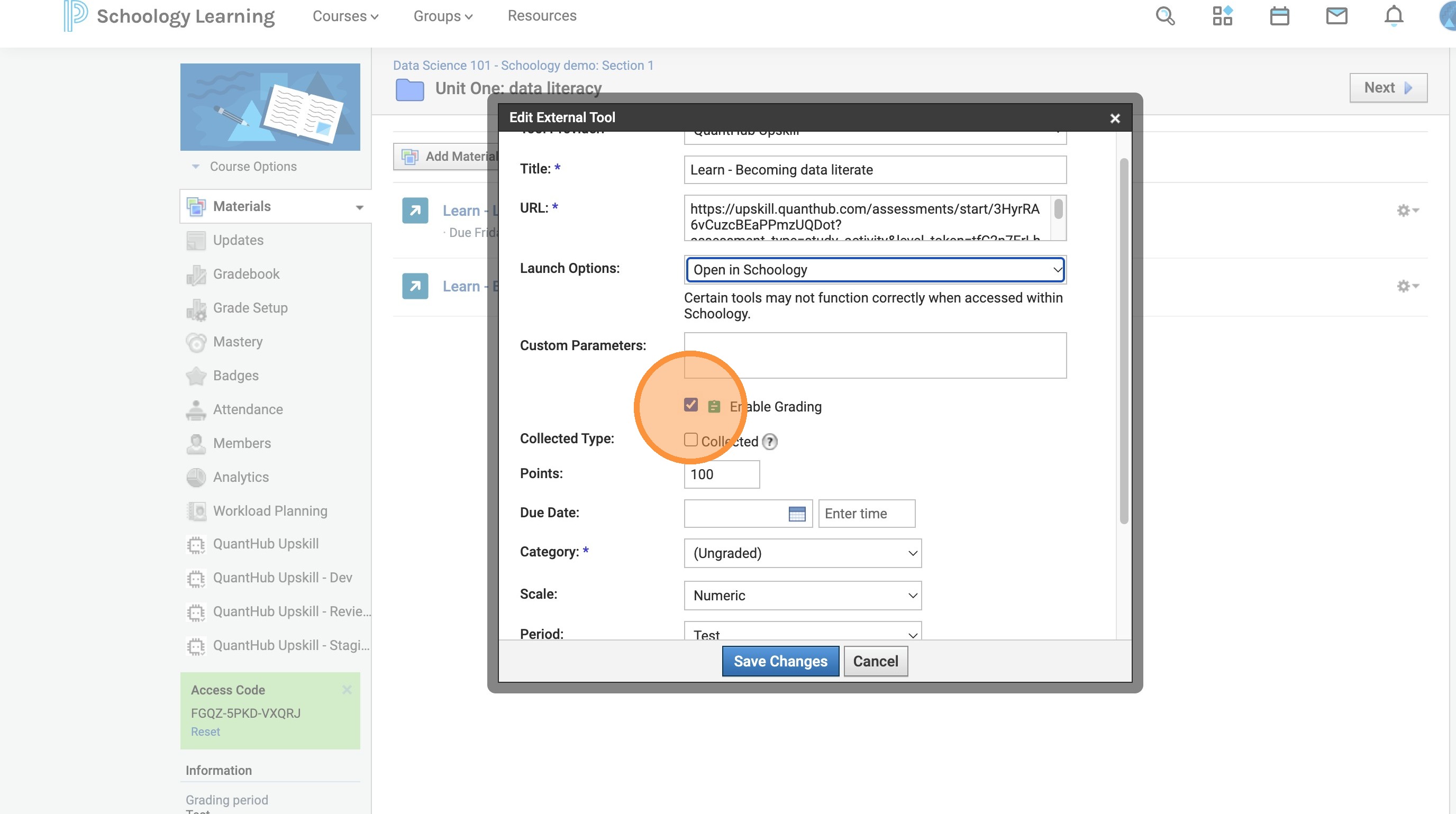Open the Courses menu
Viewport: 1456px width, 814px height.
coord(345,16)
